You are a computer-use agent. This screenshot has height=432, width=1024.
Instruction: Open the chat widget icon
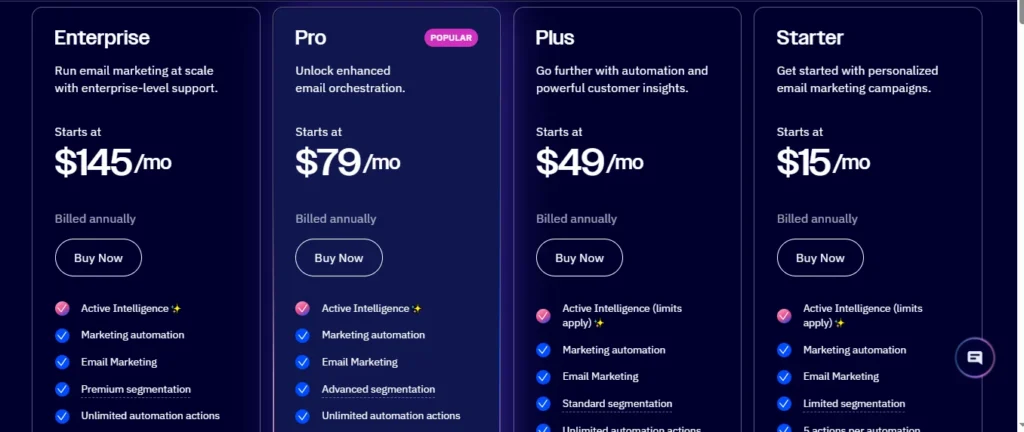pyautogui.click(x=974, y=358)
